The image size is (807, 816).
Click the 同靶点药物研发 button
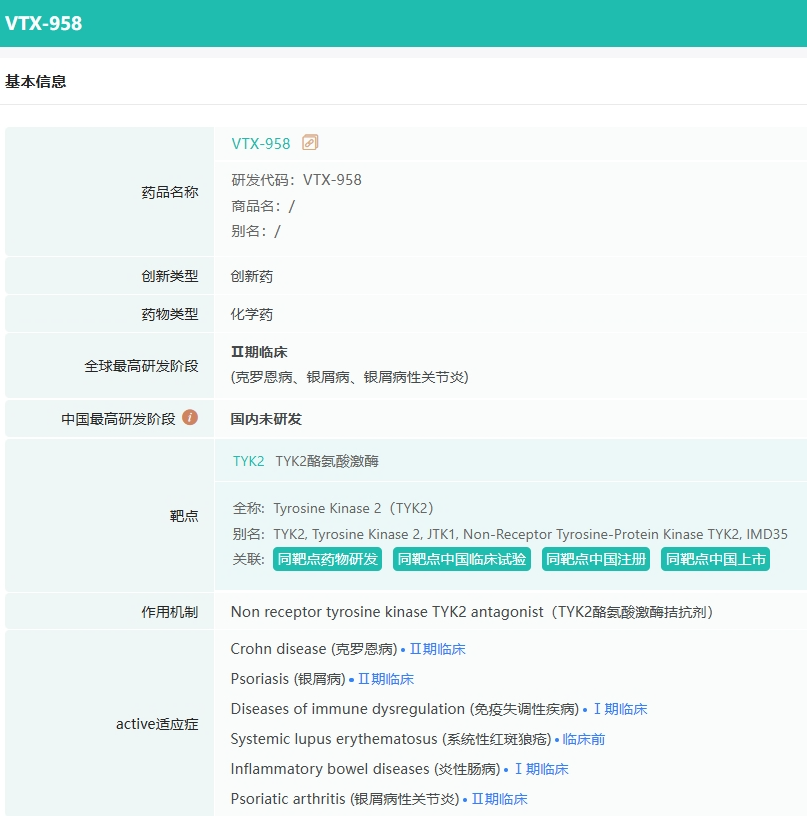[328, 559]
